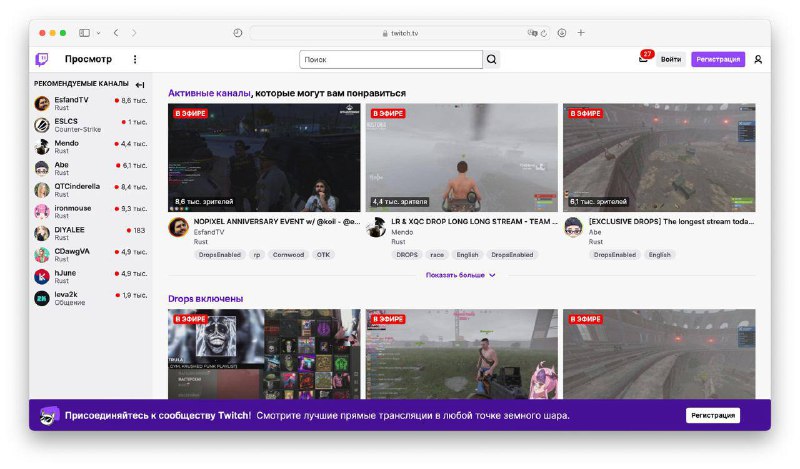Open the Просмотр browse tab
Viewport: 800px width, 469px height.
pos(88,60)
